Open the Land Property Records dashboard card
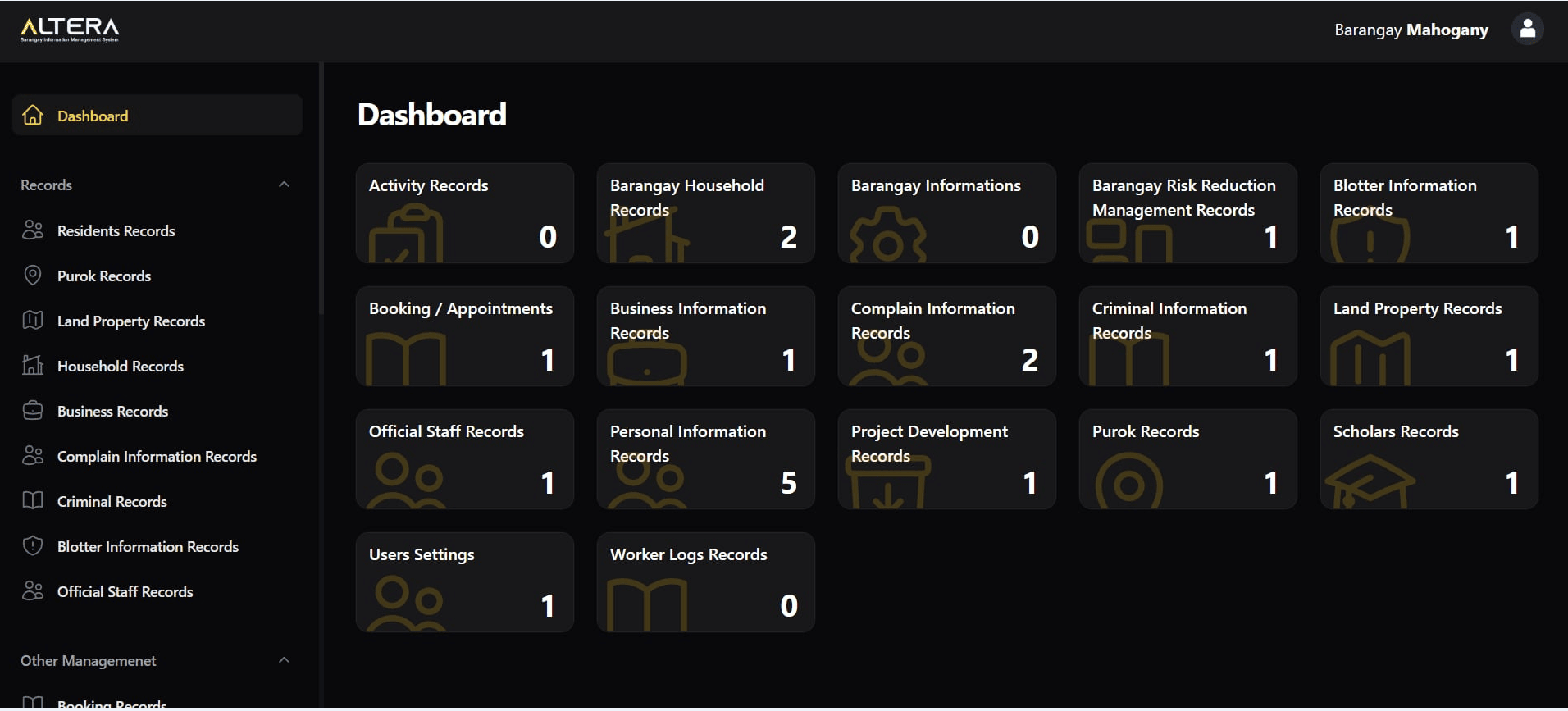Image resolution: width=1568 pixels, height=711 pixels. [1429, 336]
